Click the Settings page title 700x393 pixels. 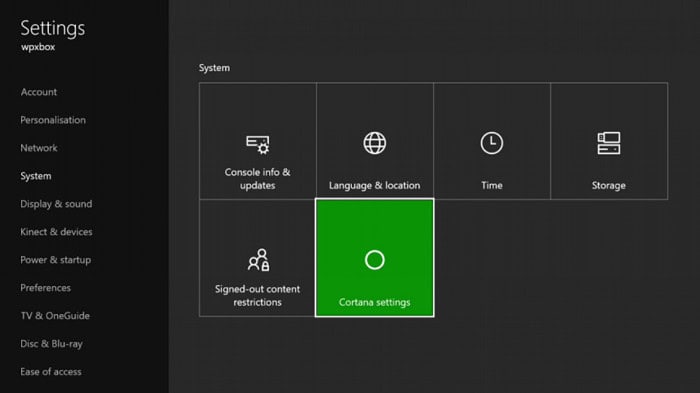coord(53,29)
